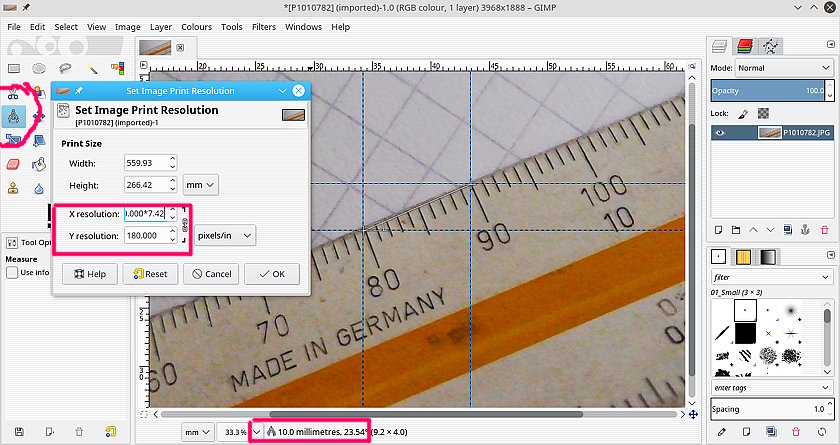Adjust the brush Spacing slider
Image resolution: width=840 pixels, height=445 pixels.
tap(768, 409)
